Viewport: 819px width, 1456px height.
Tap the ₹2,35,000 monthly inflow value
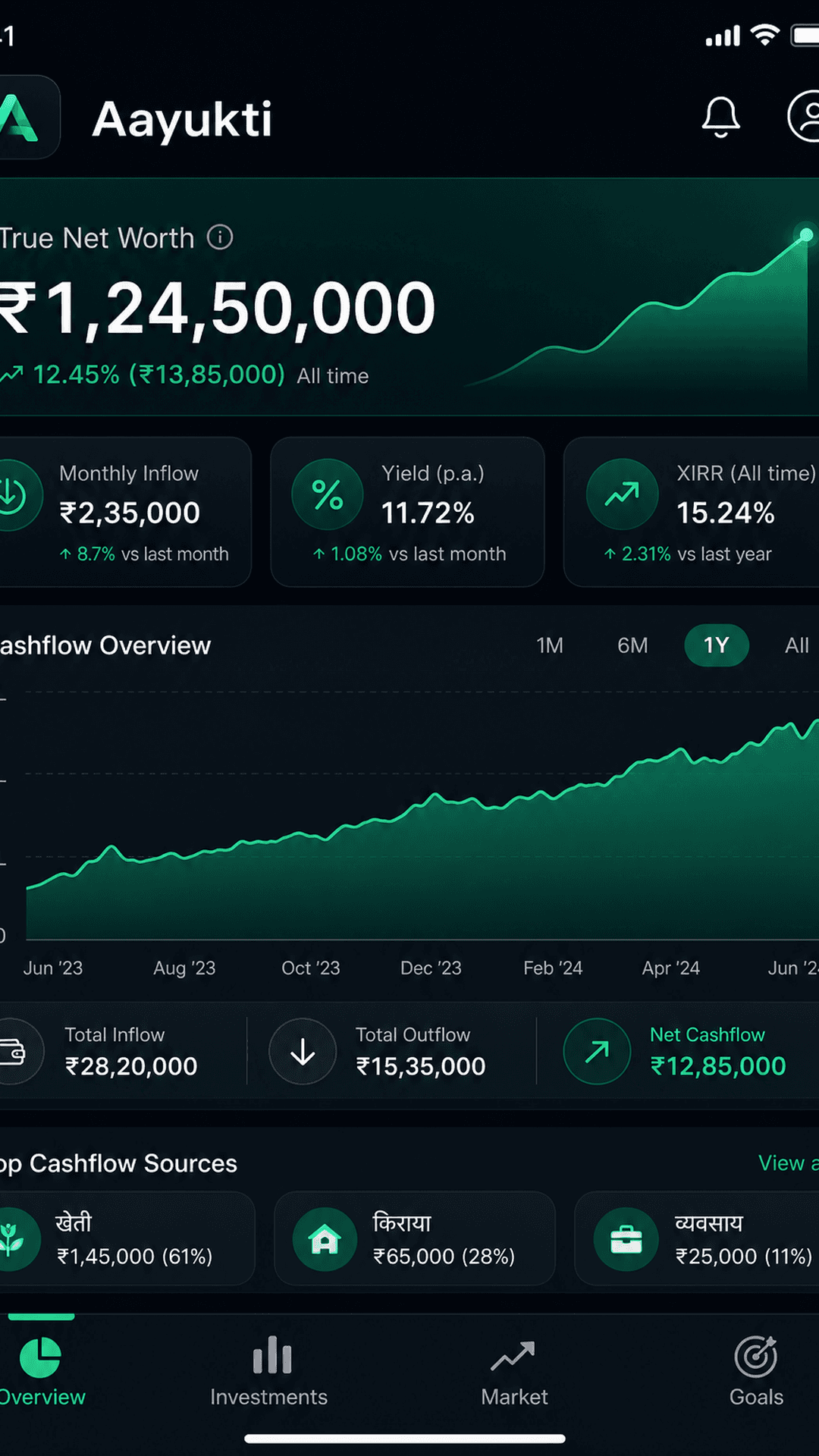pyautogui.click(x=130, y=513)
